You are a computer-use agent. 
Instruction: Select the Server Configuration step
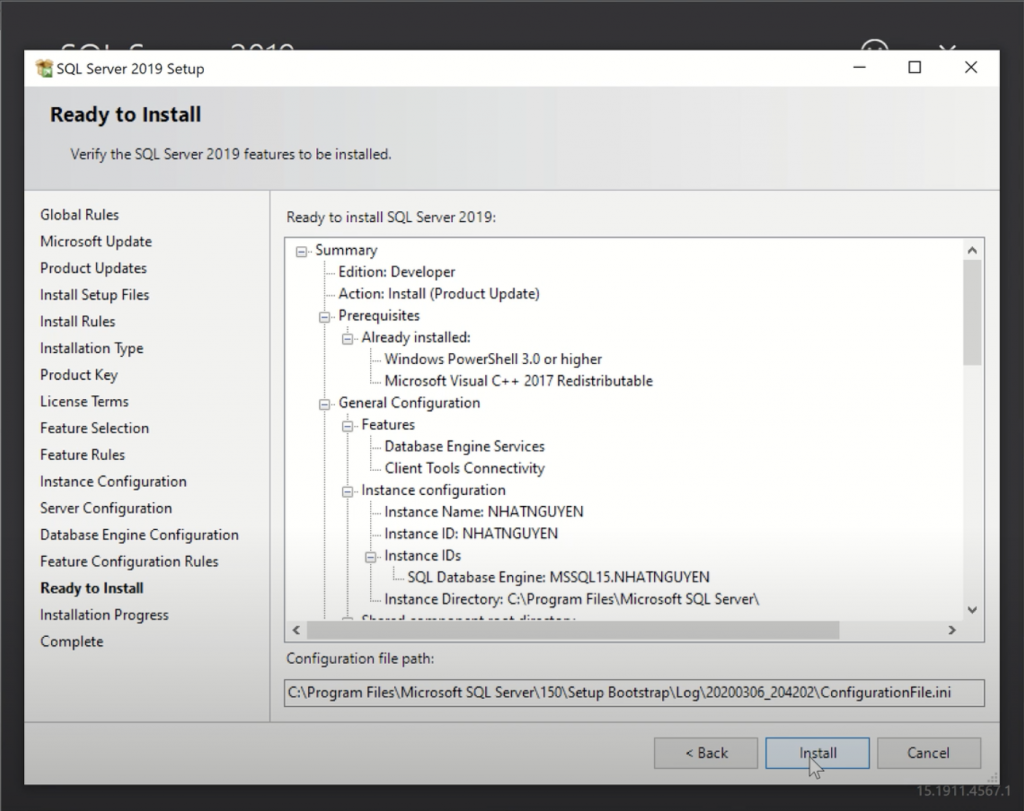(106, 509)
